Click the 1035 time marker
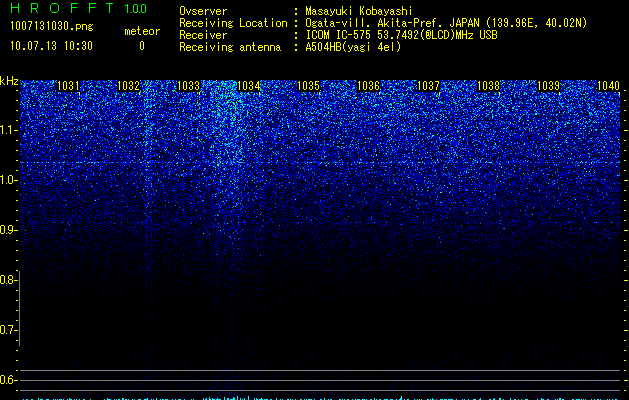The image size is (629, 400). (308, 86)
